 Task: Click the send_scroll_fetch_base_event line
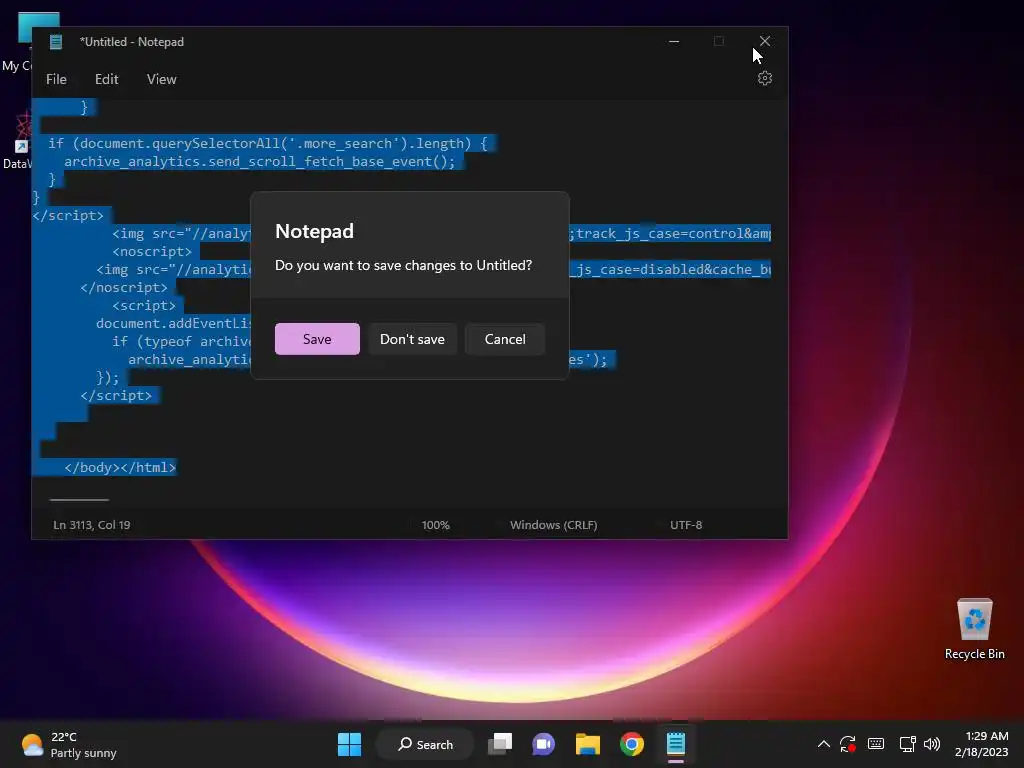[x=259, y=161]
